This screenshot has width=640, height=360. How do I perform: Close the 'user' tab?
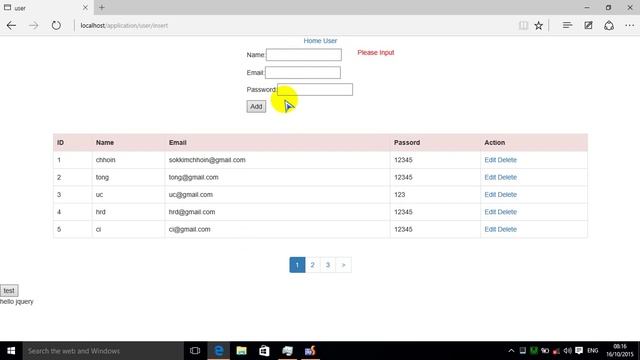click(x=85, y=7)
